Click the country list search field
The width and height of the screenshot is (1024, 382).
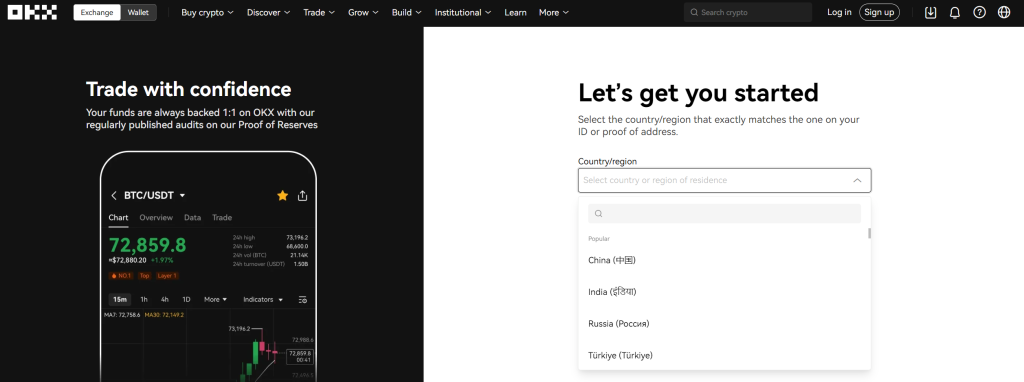click(x=724, y=214)
